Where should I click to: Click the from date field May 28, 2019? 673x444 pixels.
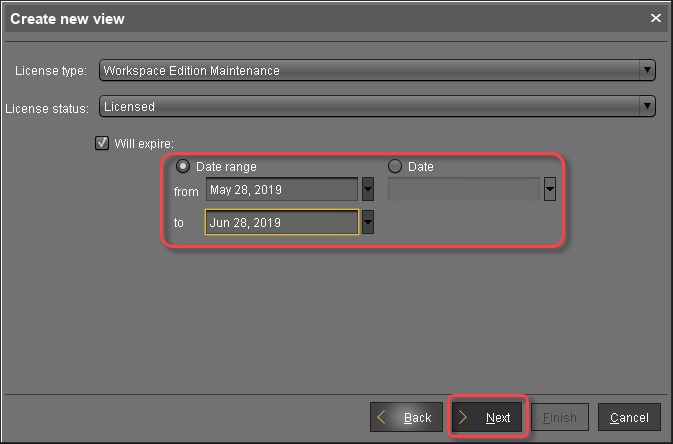(281, 190)
